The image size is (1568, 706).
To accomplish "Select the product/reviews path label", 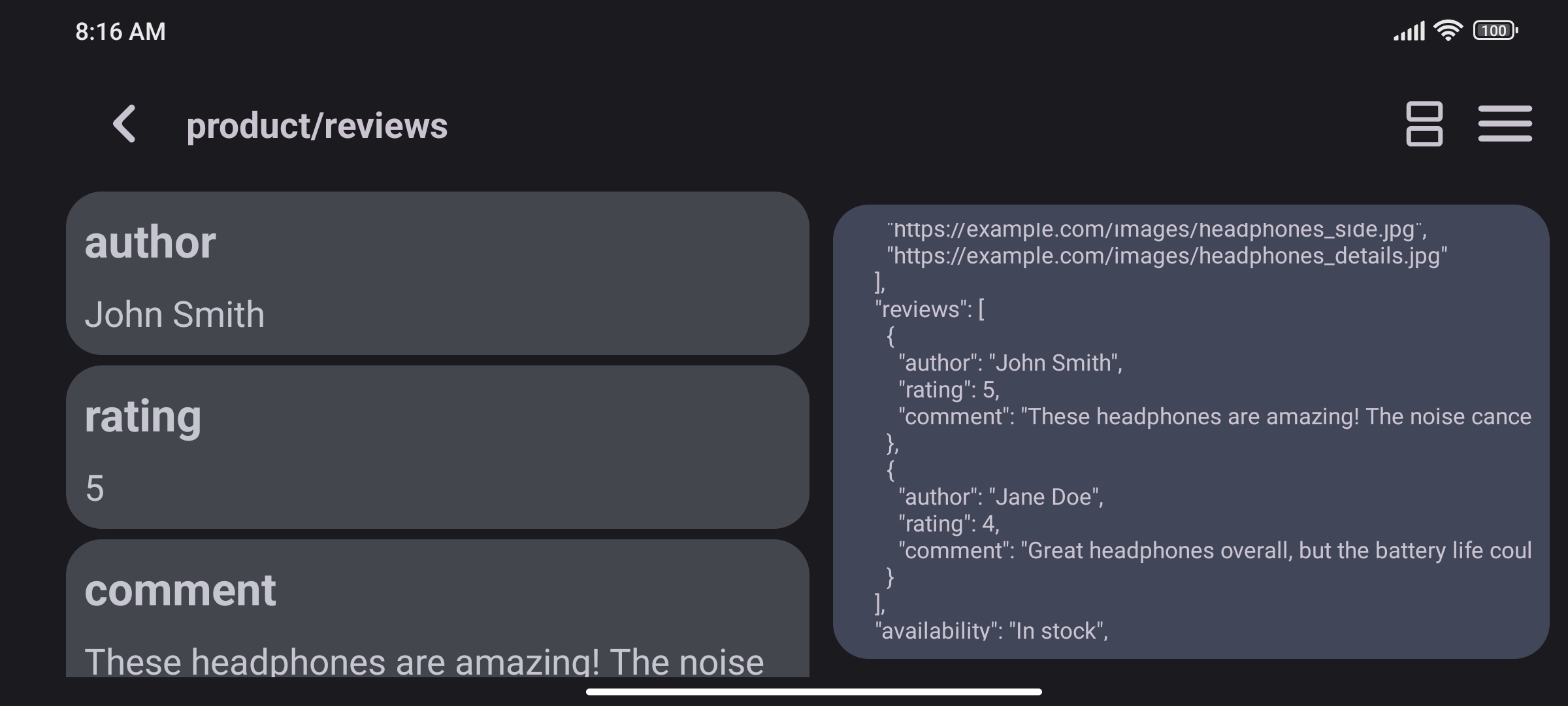I will tap(316, 124).
